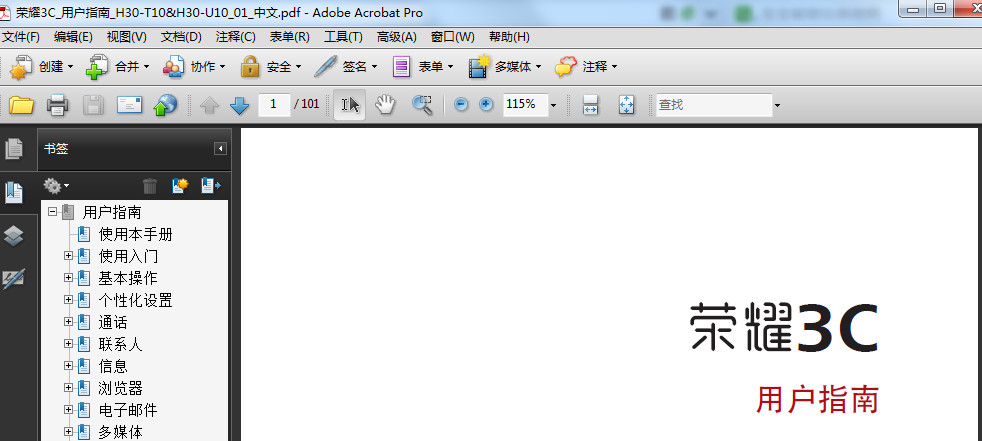
Task: Click the globe upload icon
Action: pos(165,105)
